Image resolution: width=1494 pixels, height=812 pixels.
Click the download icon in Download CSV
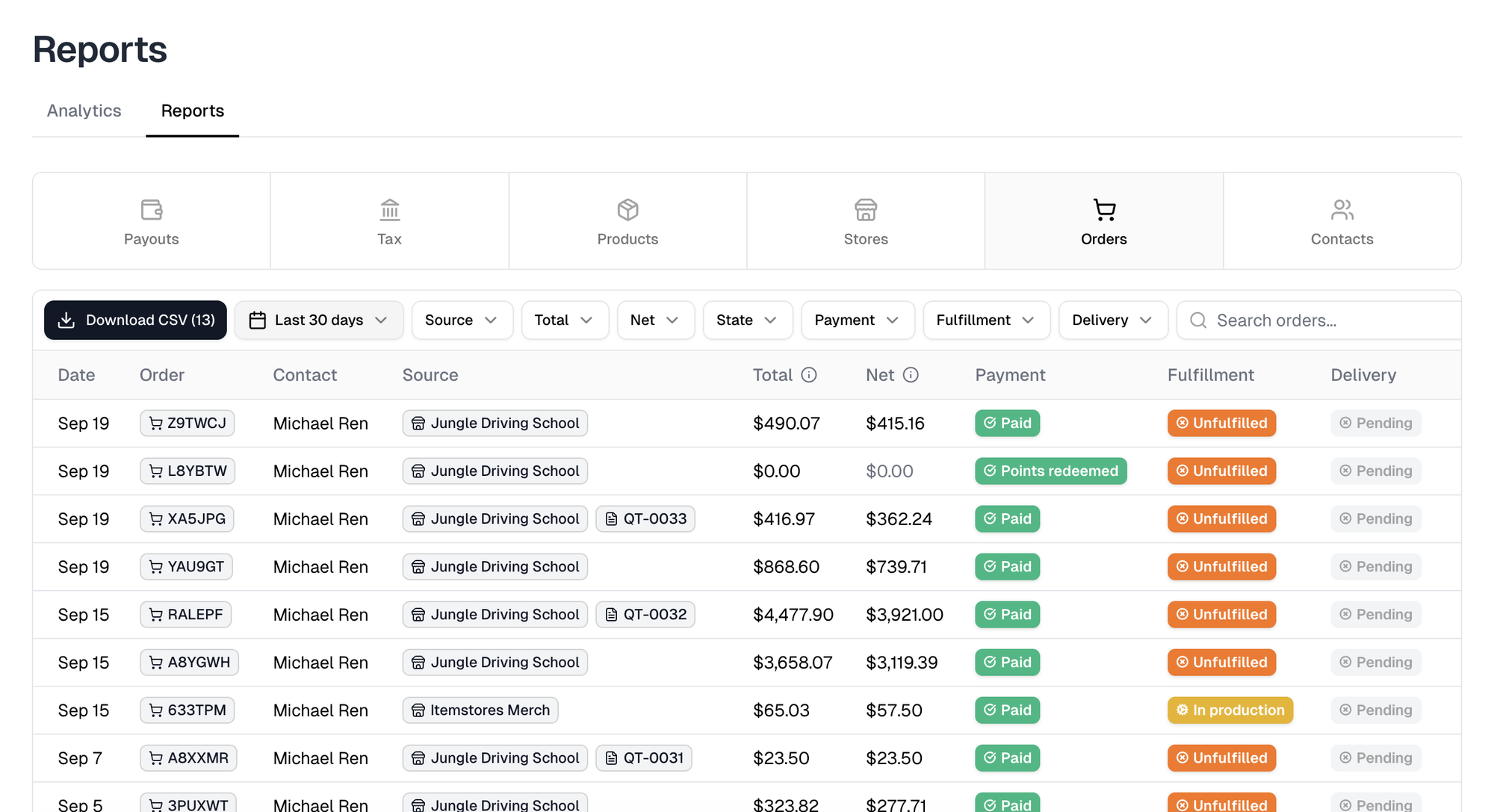[66, 320]
